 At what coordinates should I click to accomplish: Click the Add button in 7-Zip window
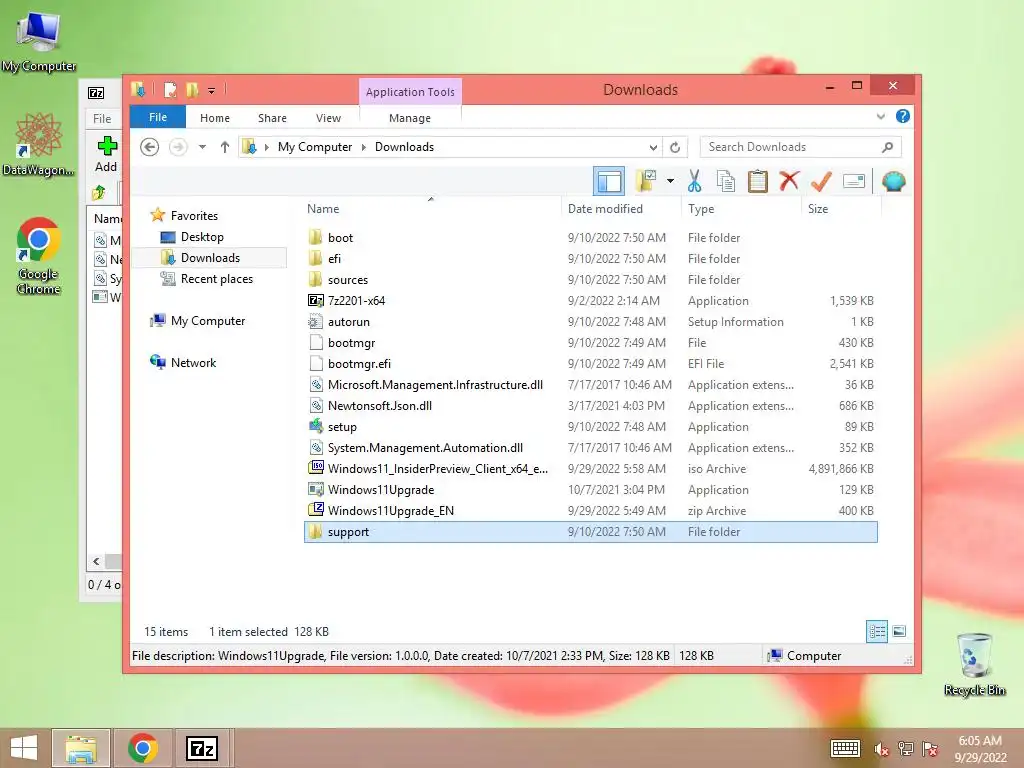[106, 154]
